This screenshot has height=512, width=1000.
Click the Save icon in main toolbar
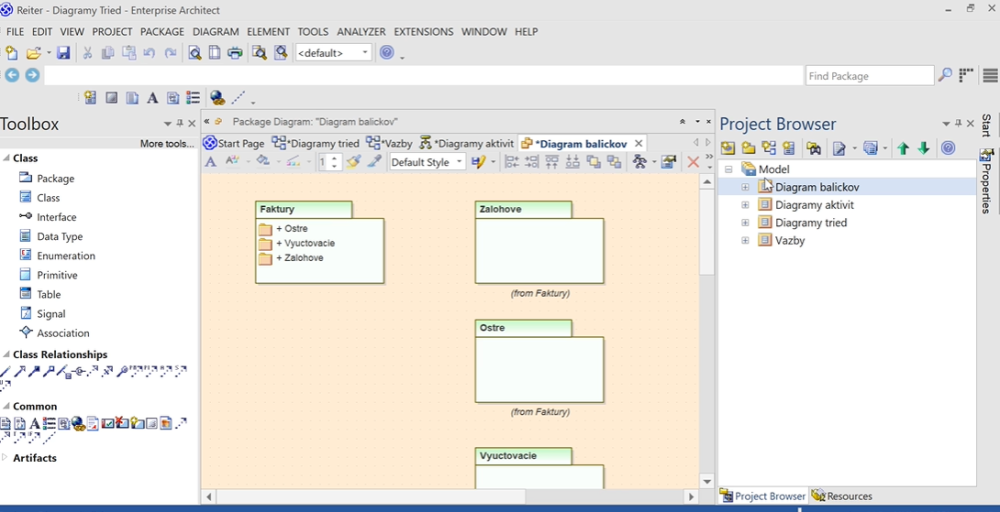[x=63, y=53]
